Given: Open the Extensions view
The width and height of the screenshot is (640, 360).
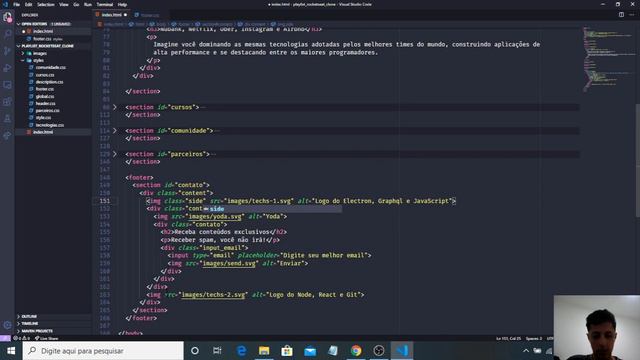Looking at the screenshot, I should coord(7,102).
